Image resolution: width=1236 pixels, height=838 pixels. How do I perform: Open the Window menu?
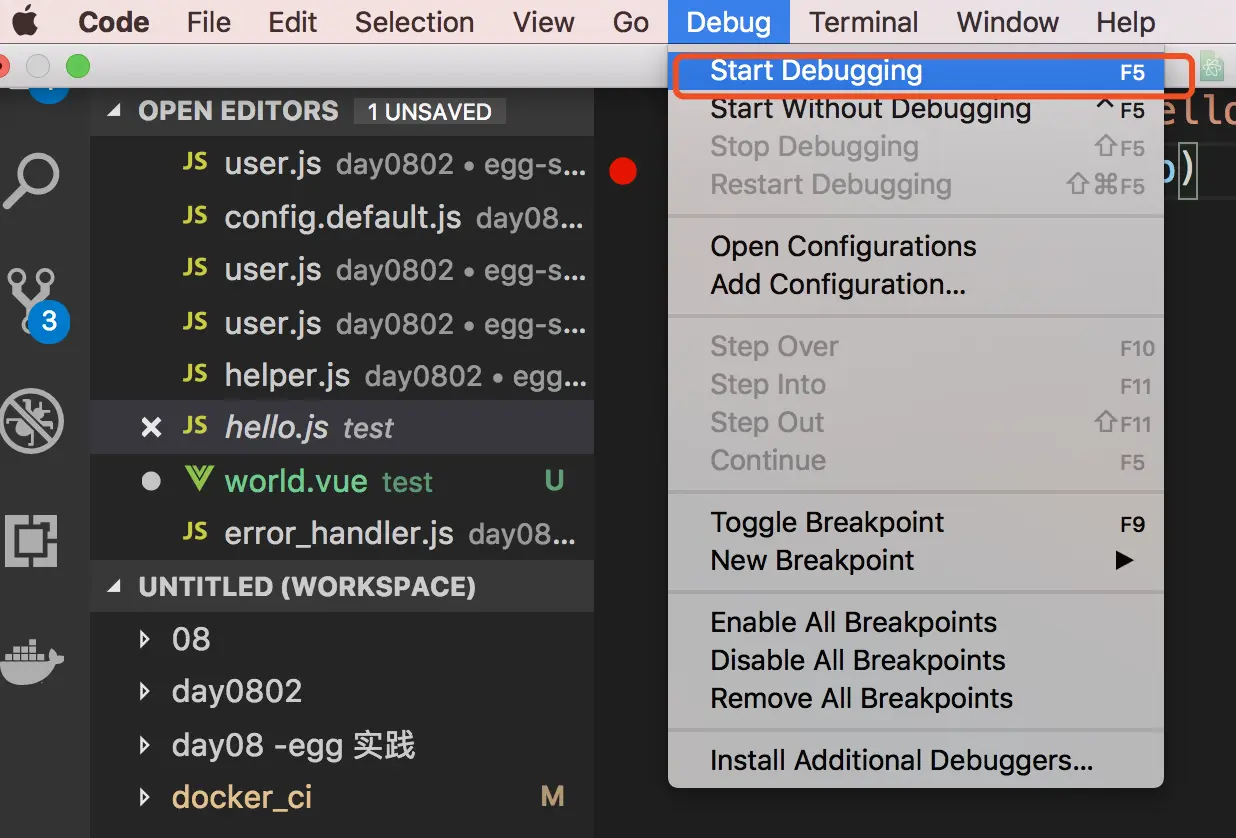[1008, 22]
